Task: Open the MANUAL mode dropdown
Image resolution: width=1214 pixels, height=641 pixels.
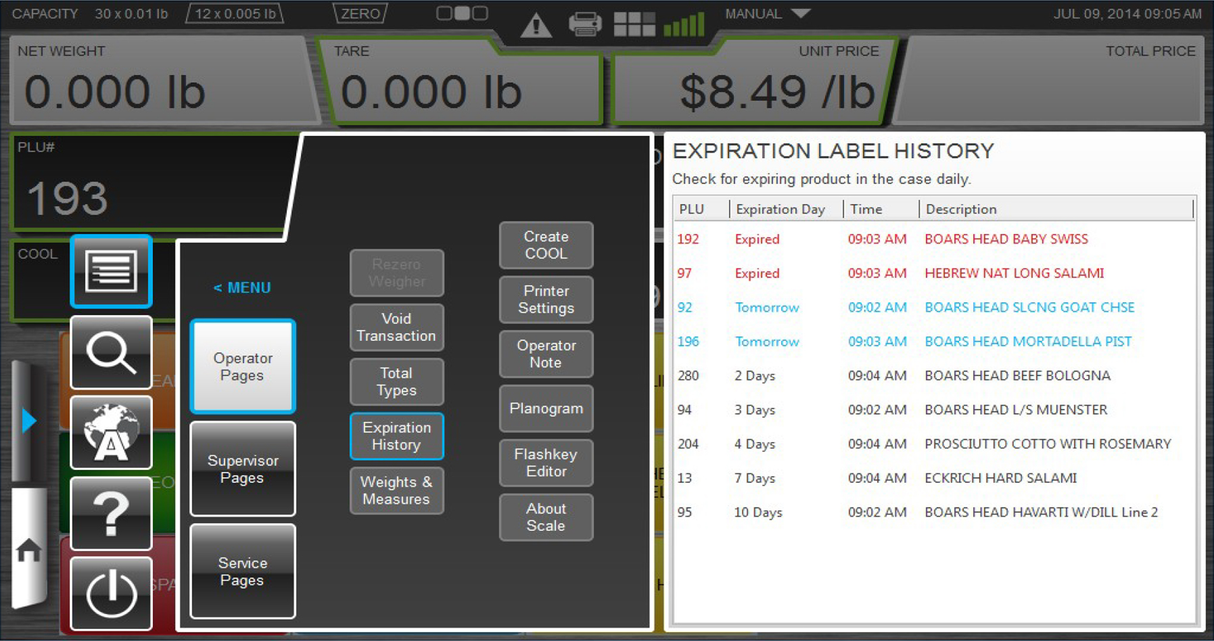Action: click(x=766, y=13)
